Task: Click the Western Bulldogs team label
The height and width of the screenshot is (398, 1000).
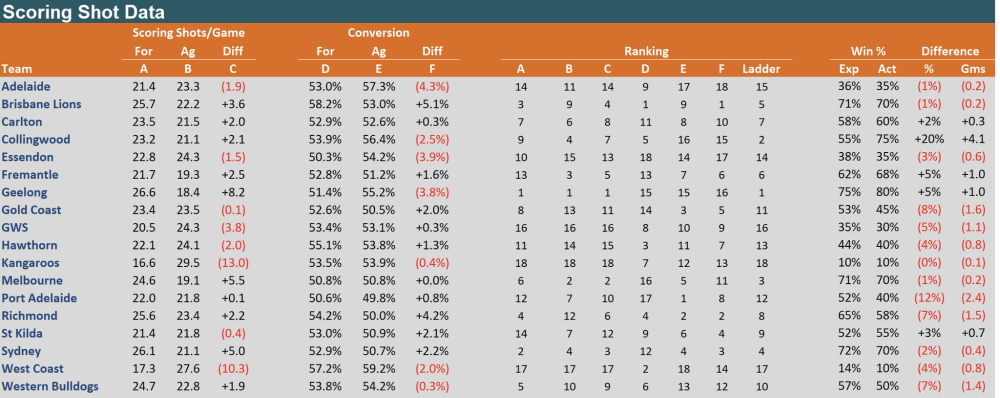Action: point(50,386)
